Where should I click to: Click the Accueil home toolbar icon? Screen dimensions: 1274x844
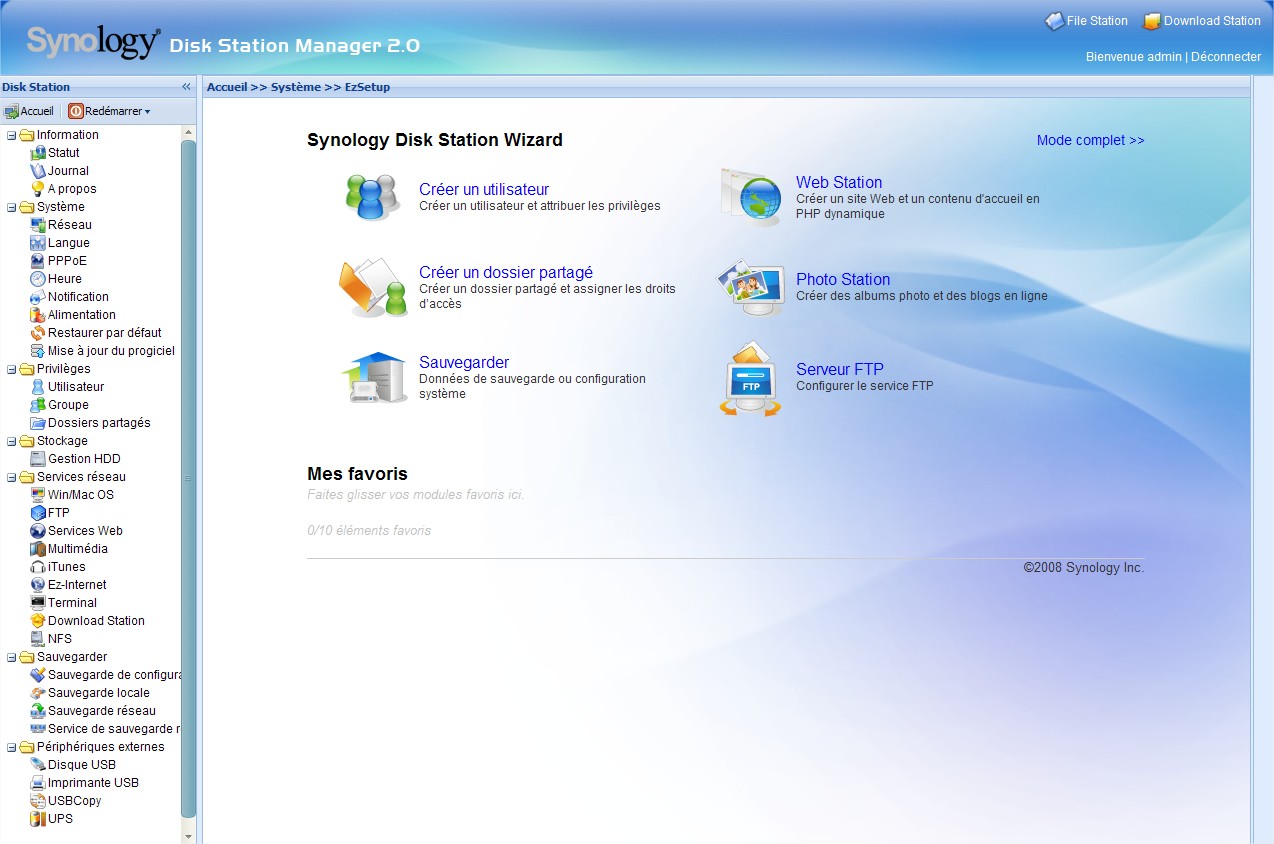[x=11, y=111]
